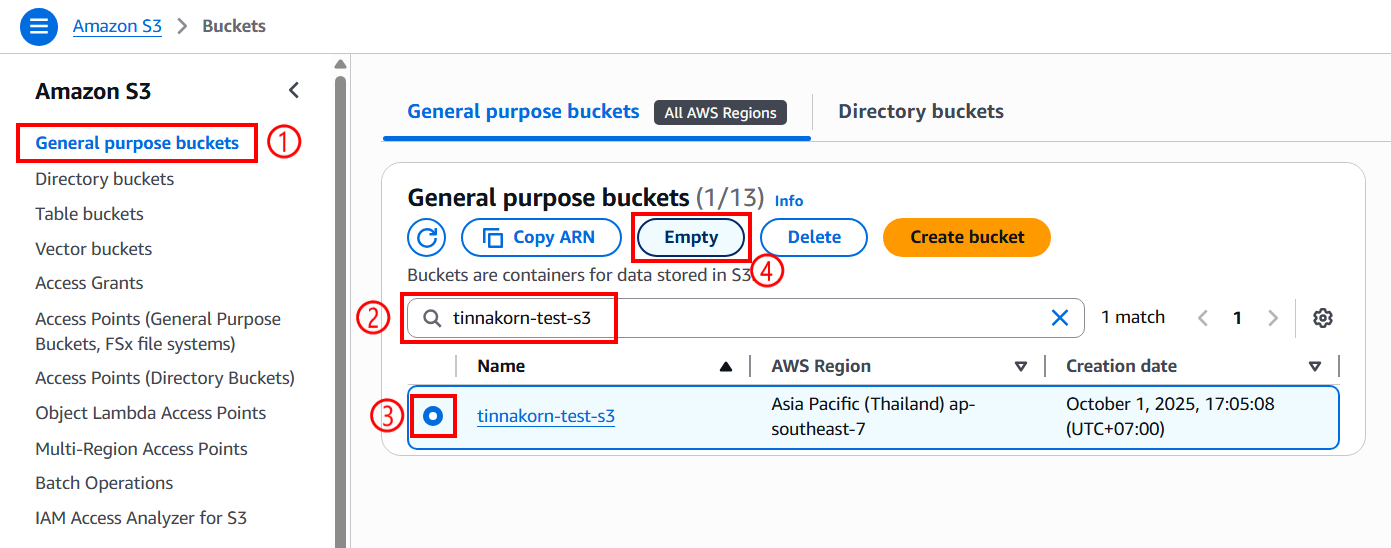Image resolution: width=1391 pixels, height=548 pixels.
Task: Open table preferences gear icon
Action: [x=1323, y=318]
